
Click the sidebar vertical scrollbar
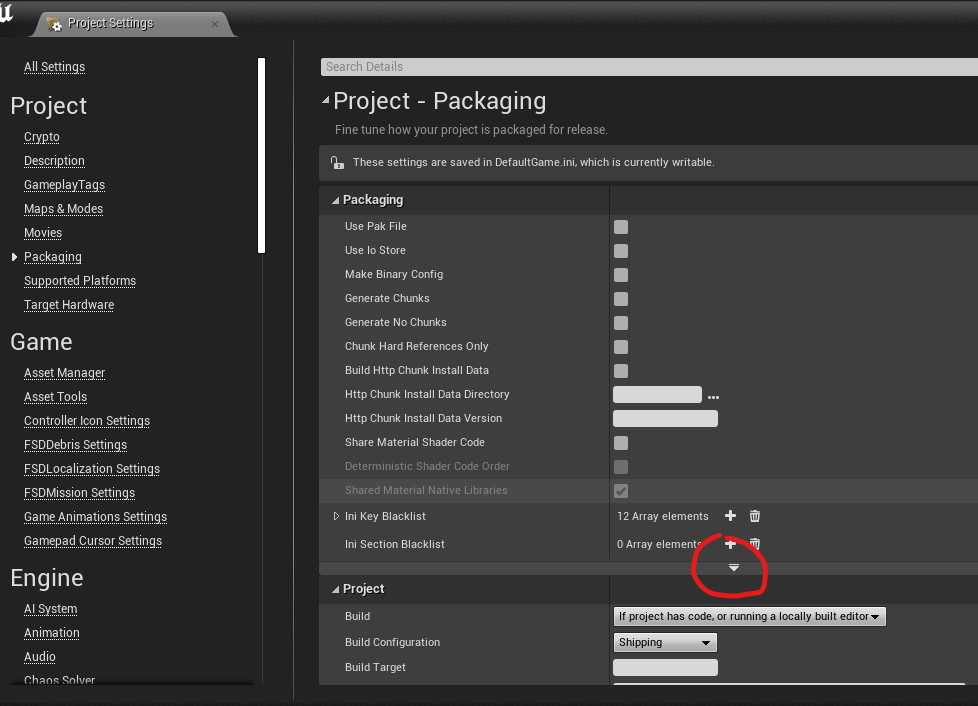pos(261,155)
